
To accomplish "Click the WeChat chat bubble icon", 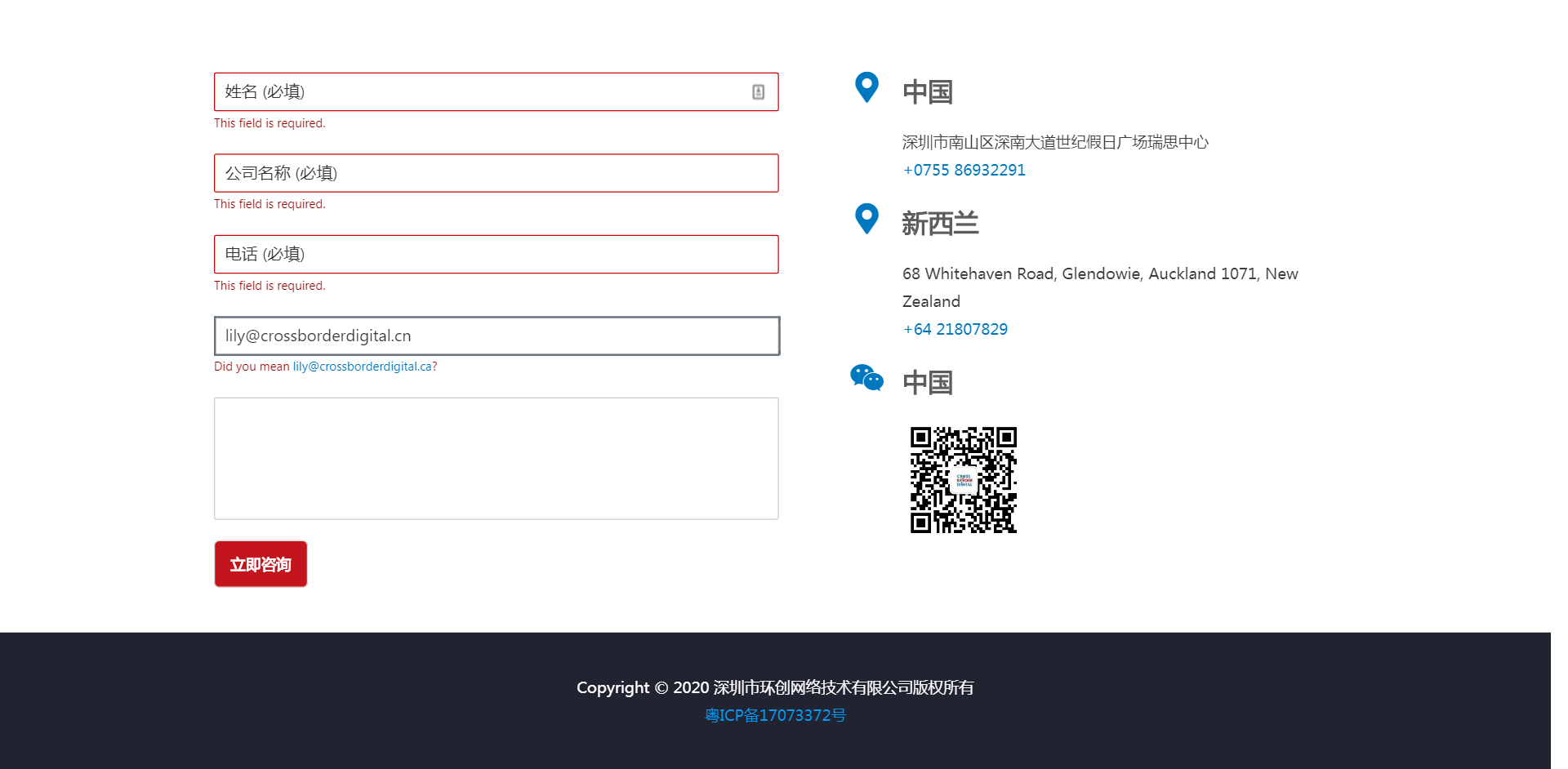I will (866, 378).
